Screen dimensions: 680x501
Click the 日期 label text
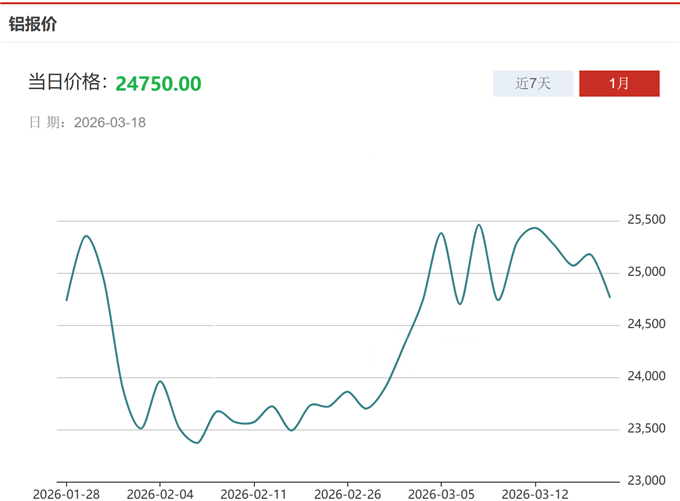47,122
